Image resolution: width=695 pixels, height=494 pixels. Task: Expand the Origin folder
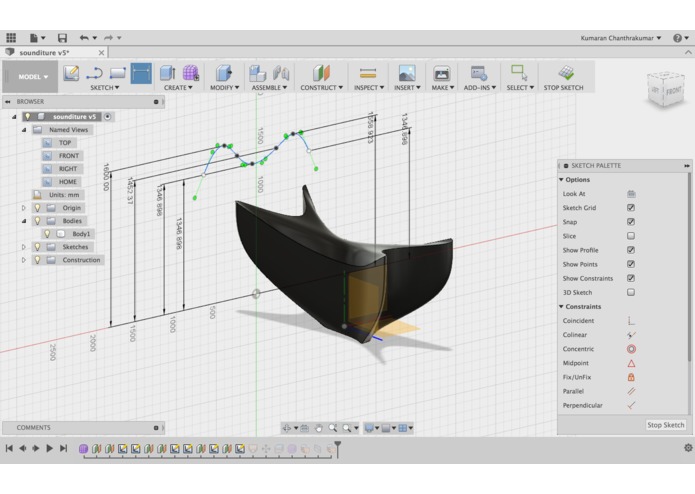tap(24, 208)
